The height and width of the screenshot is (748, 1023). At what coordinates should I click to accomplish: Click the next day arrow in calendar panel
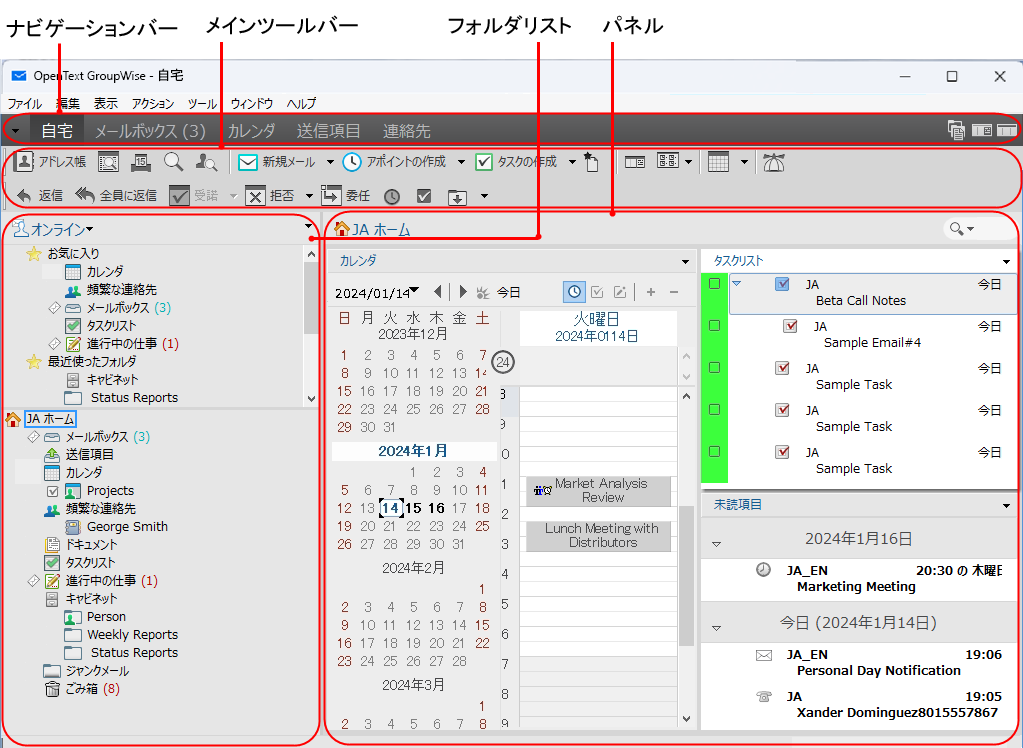(463, 292)
